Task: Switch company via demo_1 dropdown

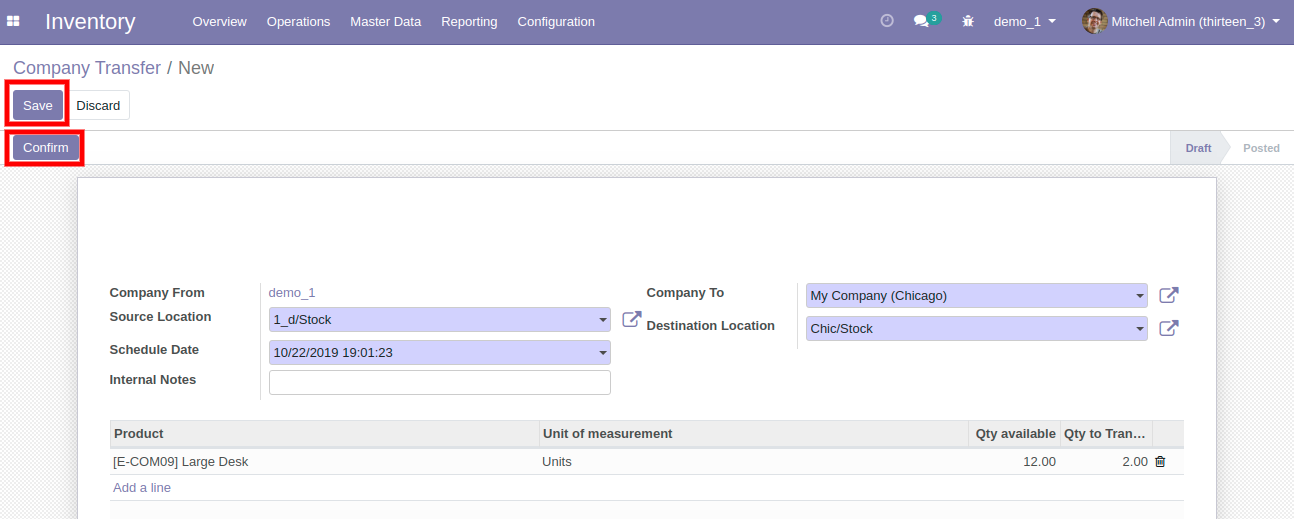Action: click(1024, 21)
